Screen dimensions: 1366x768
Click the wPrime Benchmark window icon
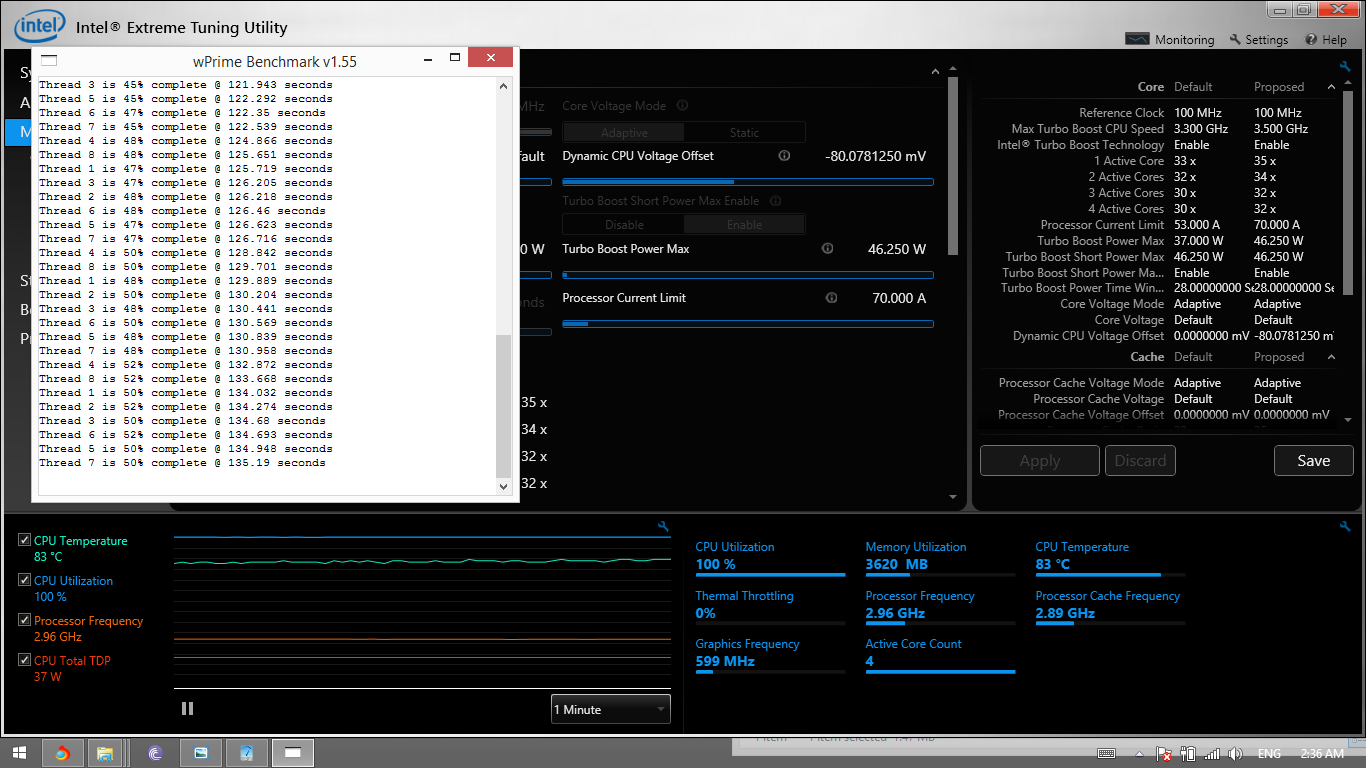48,61
